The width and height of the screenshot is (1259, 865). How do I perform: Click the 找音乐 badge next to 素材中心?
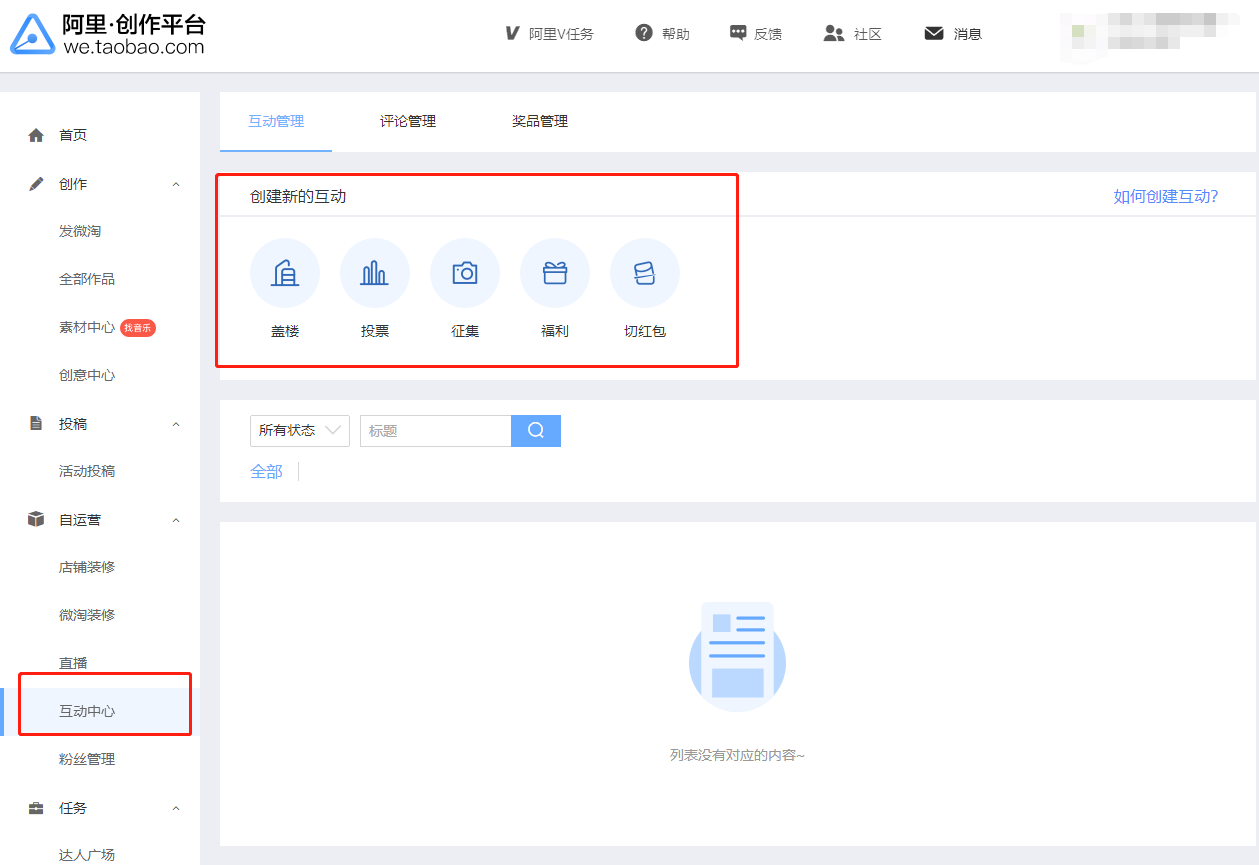click(x=138, y=327)
